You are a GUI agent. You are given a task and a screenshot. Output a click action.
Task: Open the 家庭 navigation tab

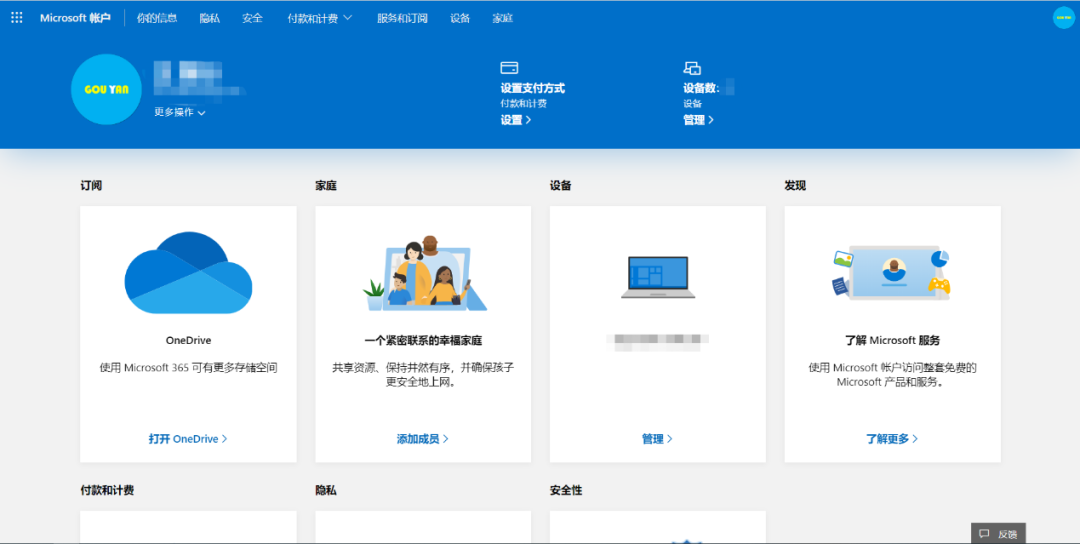[x=503, y=19]
